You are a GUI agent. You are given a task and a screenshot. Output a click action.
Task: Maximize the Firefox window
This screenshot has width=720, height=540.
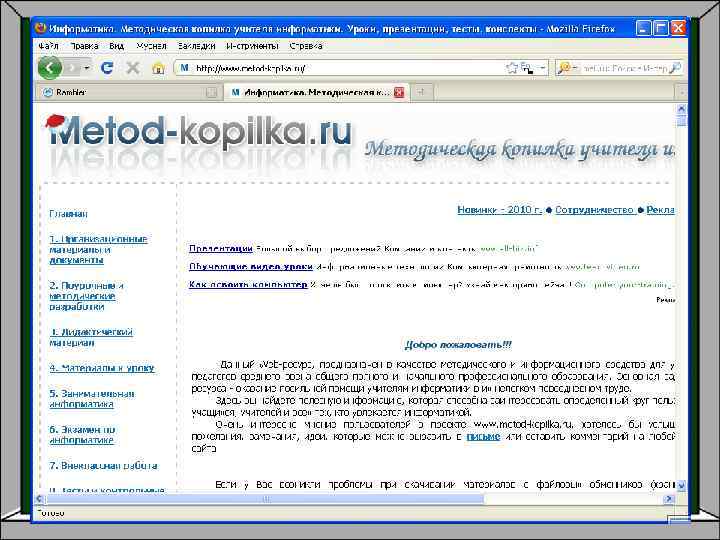[x=661, y=28]
